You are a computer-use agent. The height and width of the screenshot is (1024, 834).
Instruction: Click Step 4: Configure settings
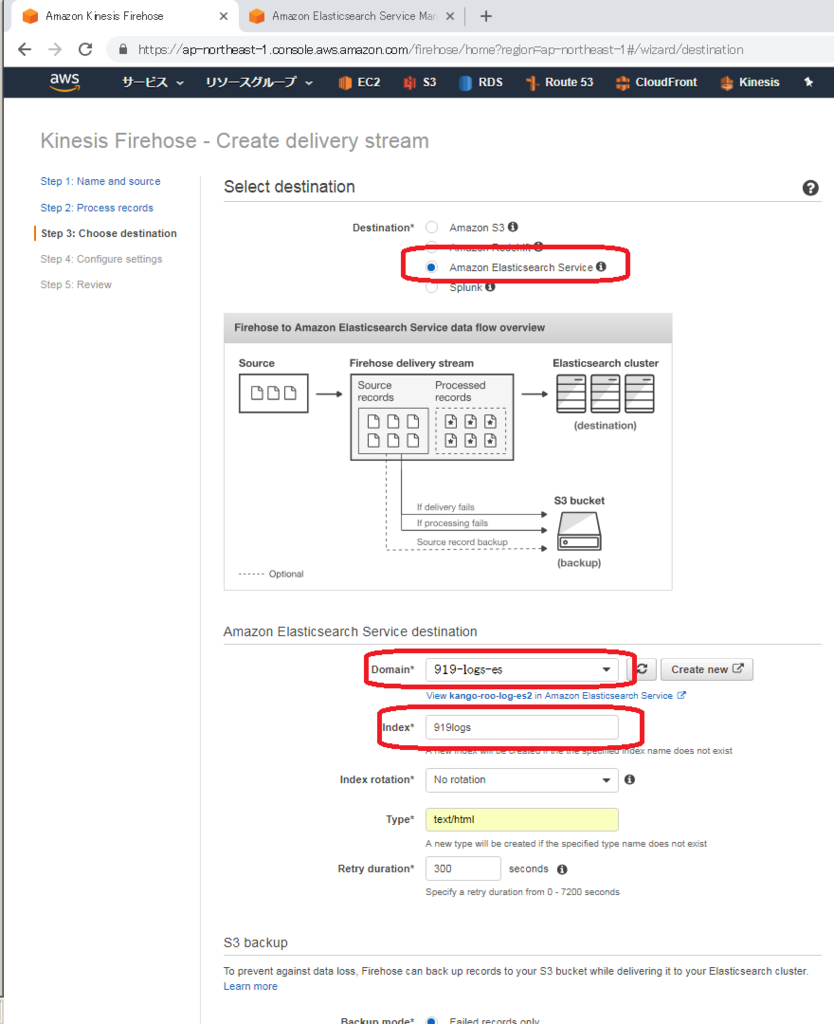tap(101, 259)
